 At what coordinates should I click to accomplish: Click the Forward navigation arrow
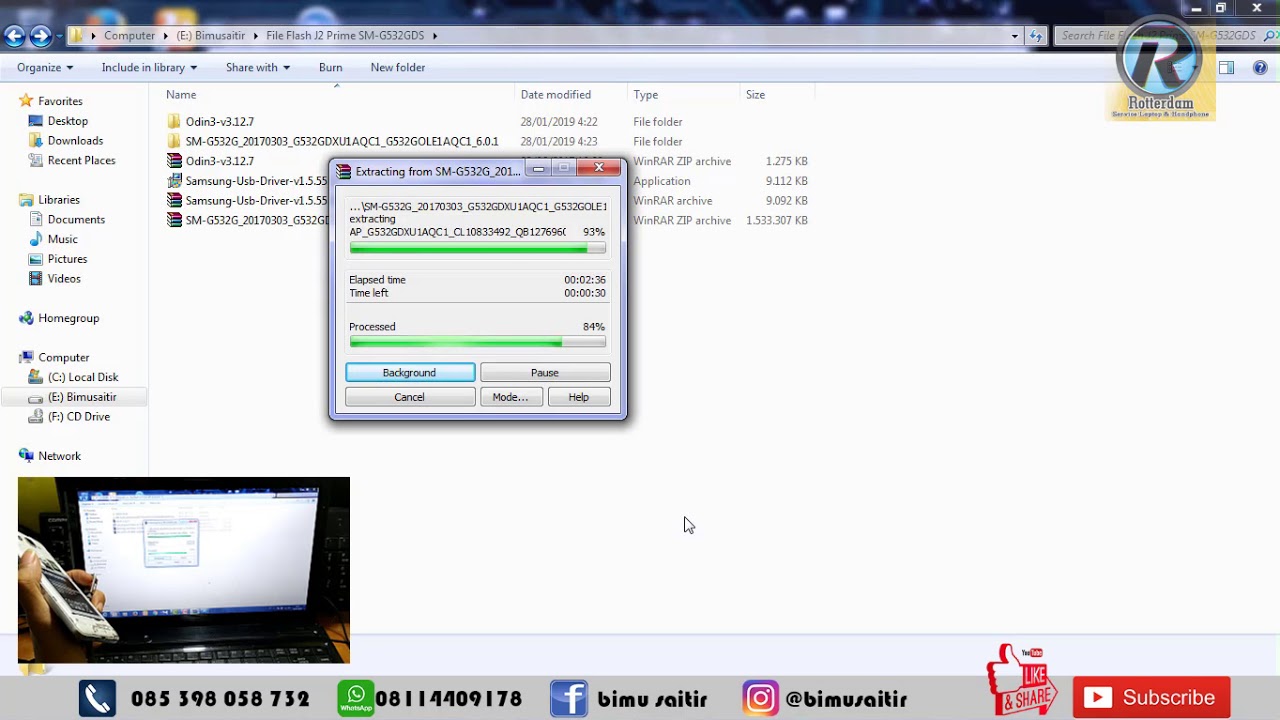coord(40,36)
